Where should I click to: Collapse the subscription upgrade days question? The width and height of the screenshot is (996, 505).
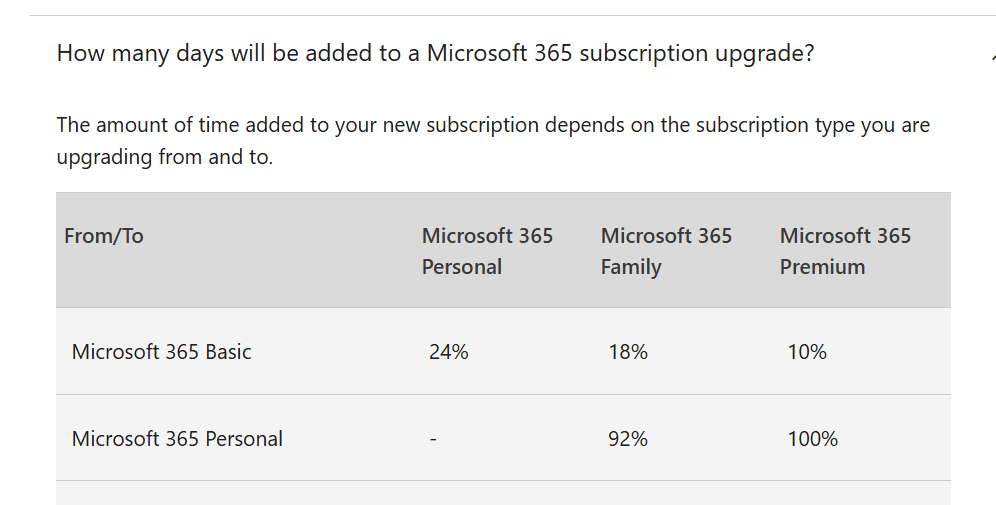tap(435, 53)
